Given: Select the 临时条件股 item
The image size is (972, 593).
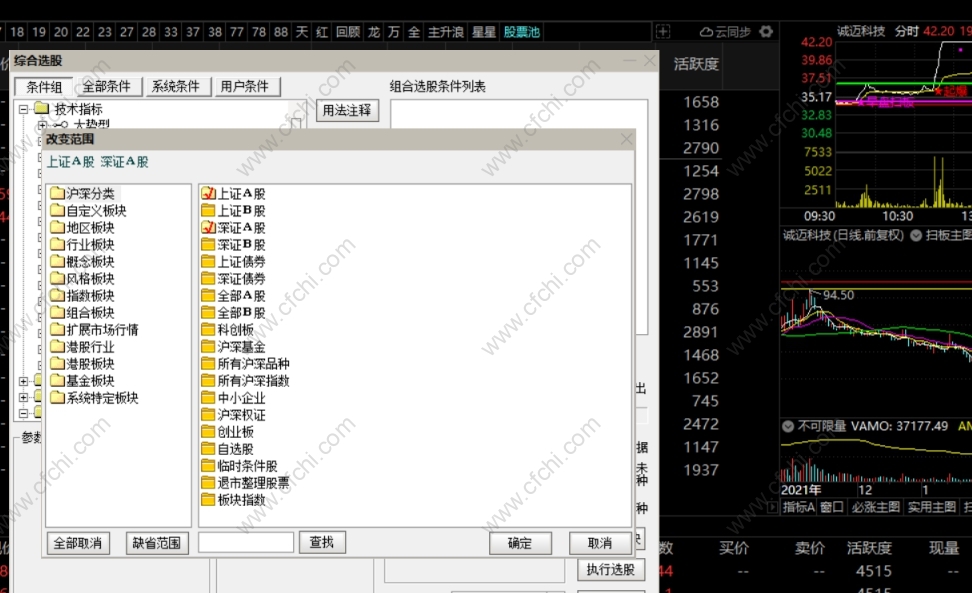Looking at the screenshot, I should 240,466.
